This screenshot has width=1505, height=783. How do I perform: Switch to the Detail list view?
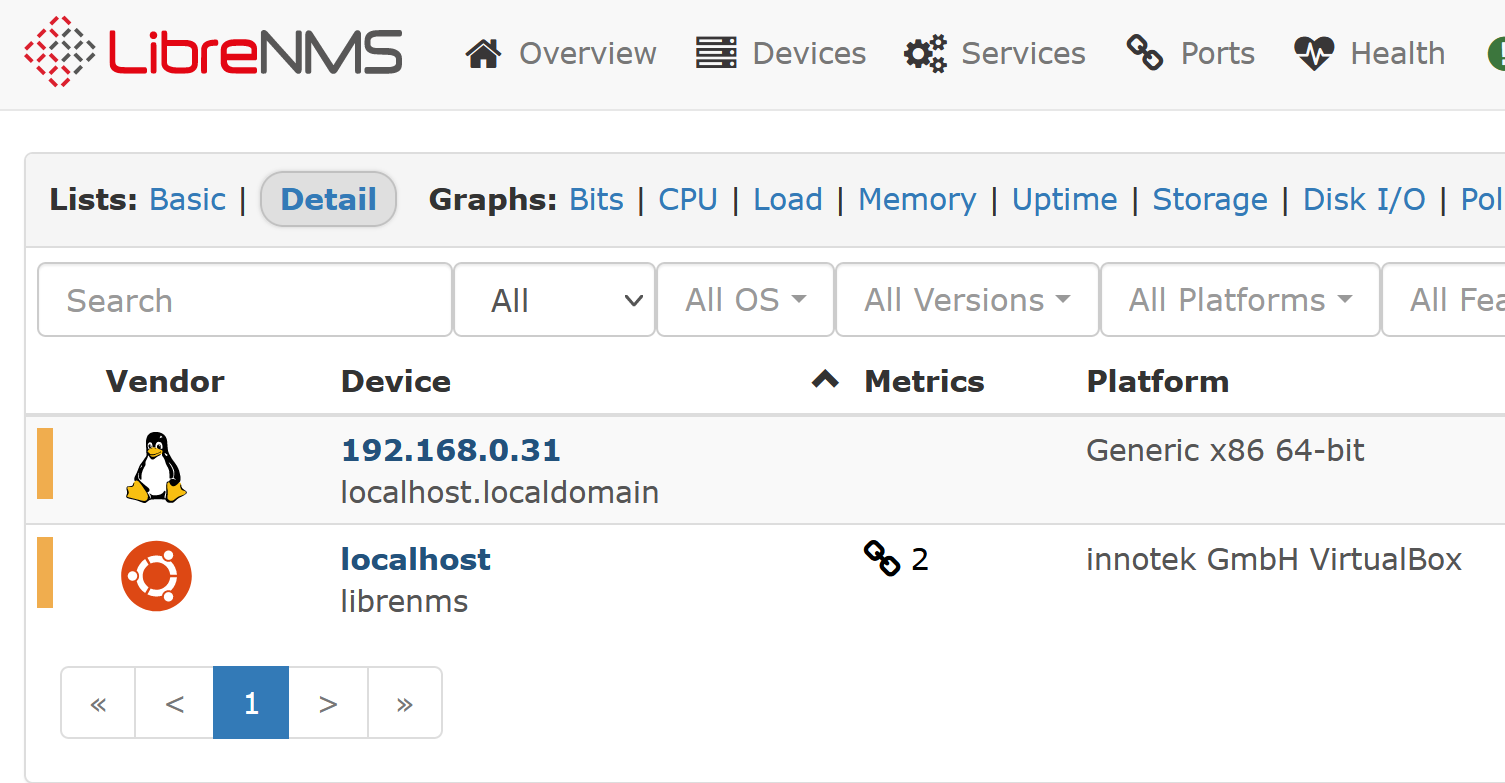click(x=328, y=199)
